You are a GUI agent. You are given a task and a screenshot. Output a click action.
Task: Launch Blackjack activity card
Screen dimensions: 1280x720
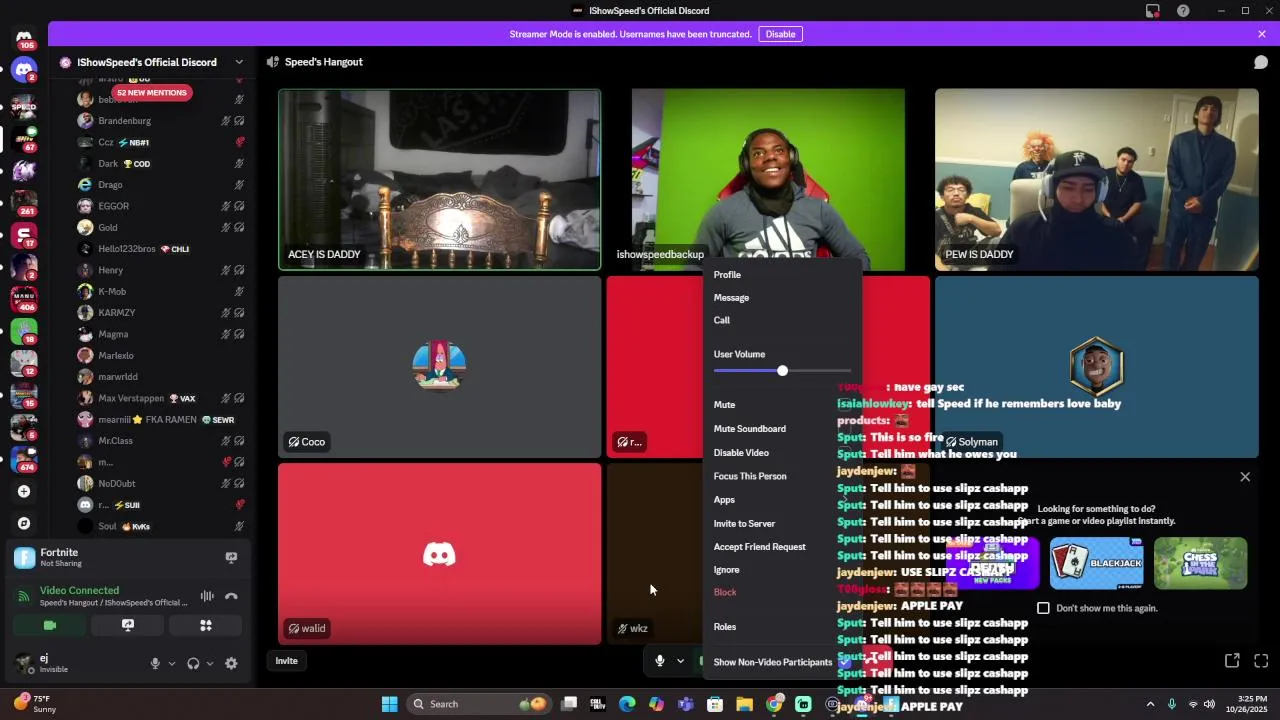1097,563
